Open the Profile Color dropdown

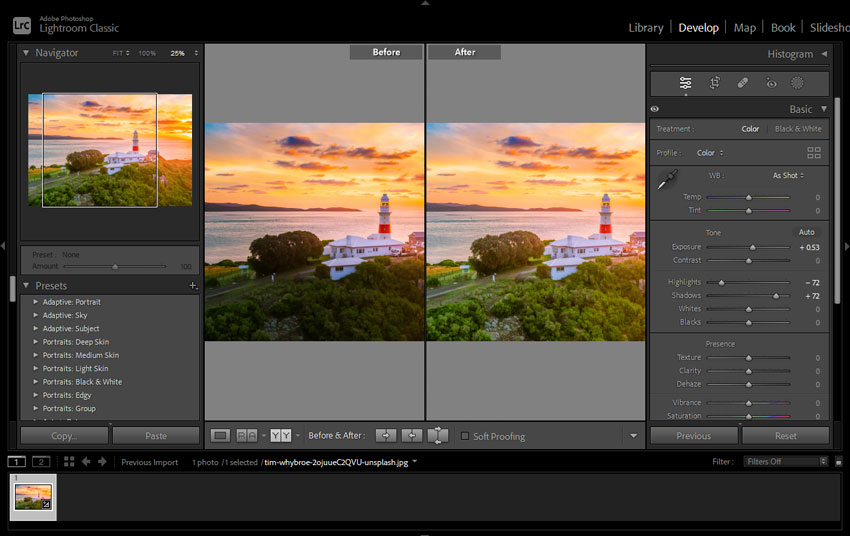pyautogui.click(x=710, y=153)
